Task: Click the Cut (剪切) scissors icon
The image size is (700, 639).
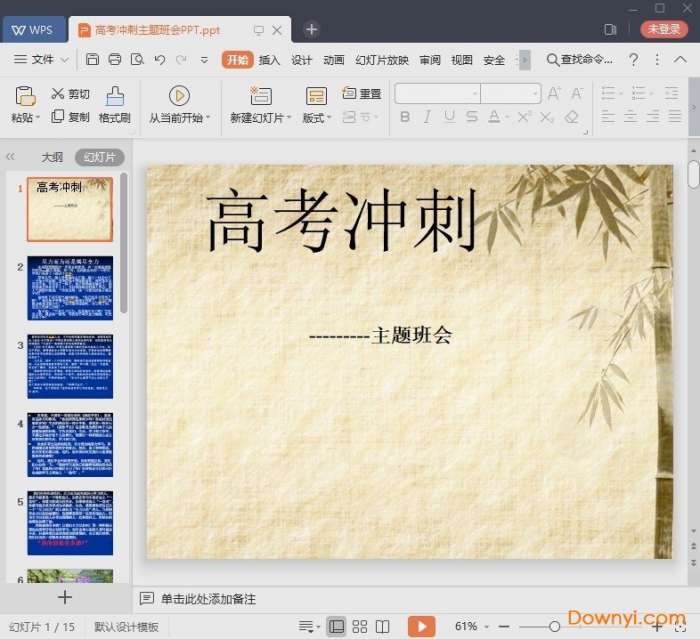Action: point(57,94)
